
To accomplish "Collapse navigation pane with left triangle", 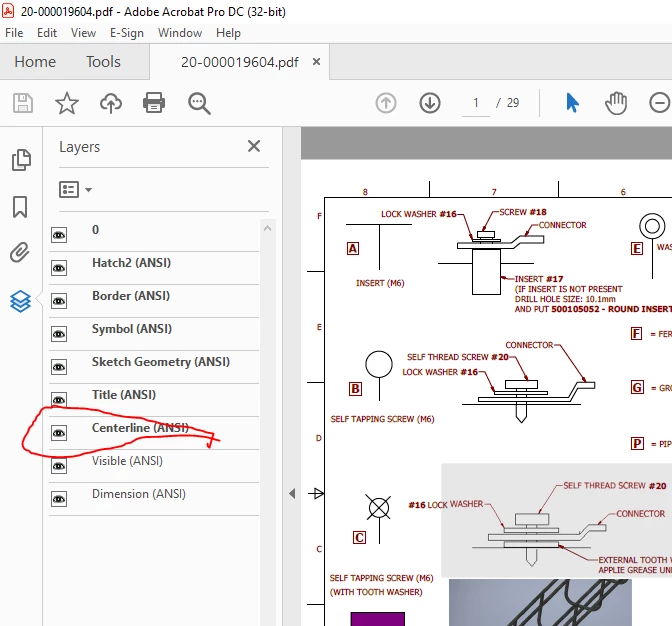I will click(292, 494).
